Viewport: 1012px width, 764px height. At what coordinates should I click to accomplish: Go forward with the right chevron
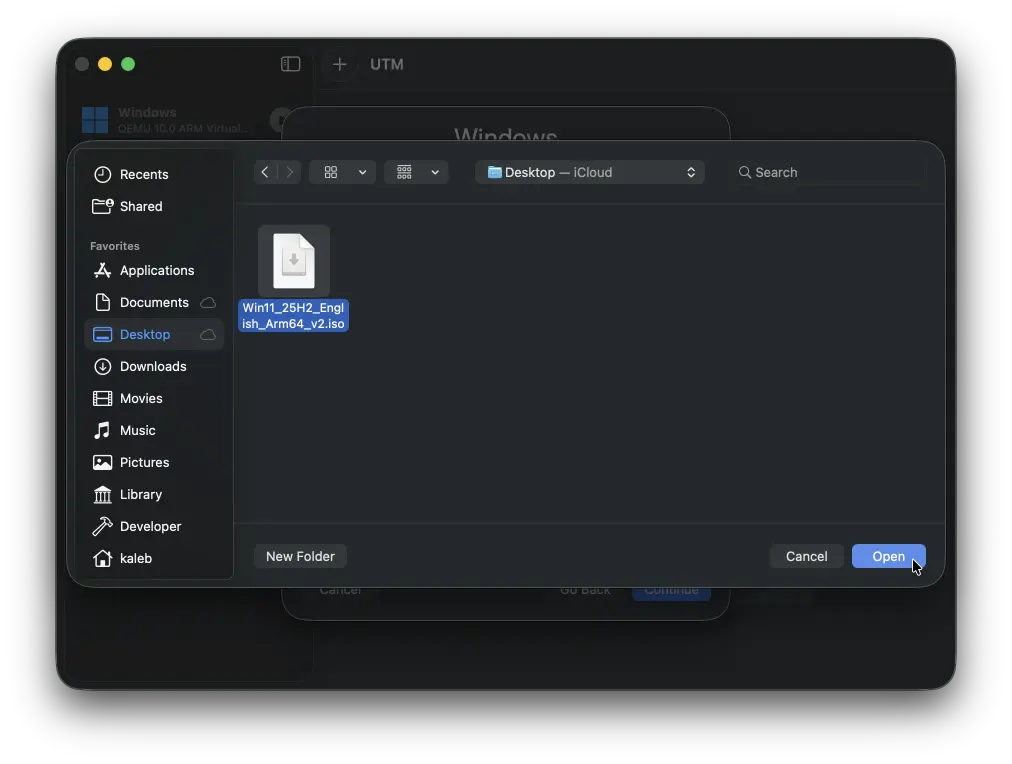[289, 172]
